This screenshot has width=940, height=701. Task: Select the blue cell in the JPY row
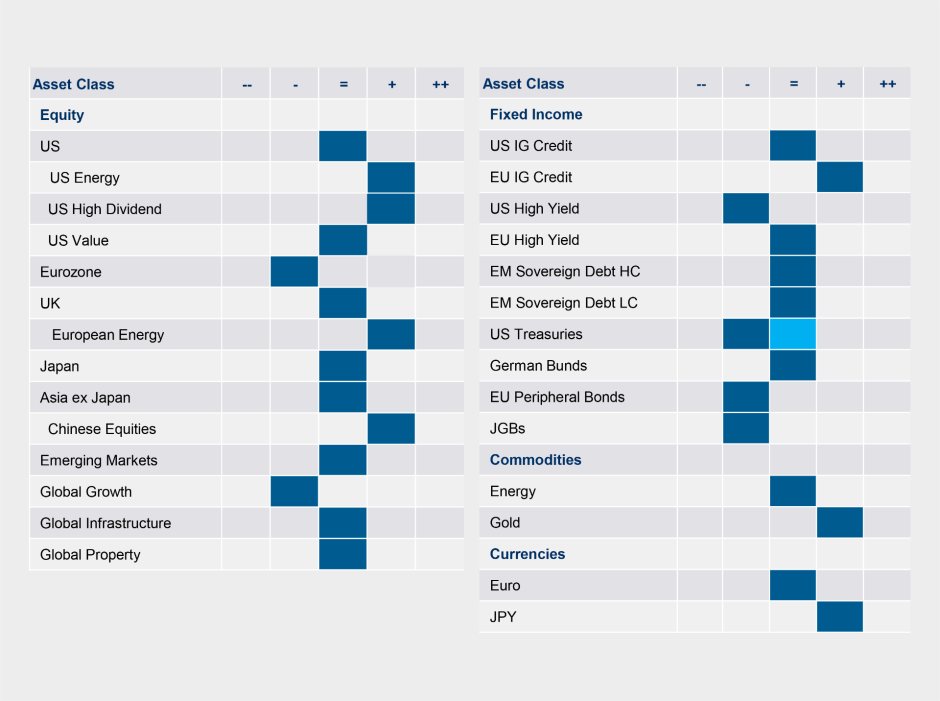tap(840, 617)
